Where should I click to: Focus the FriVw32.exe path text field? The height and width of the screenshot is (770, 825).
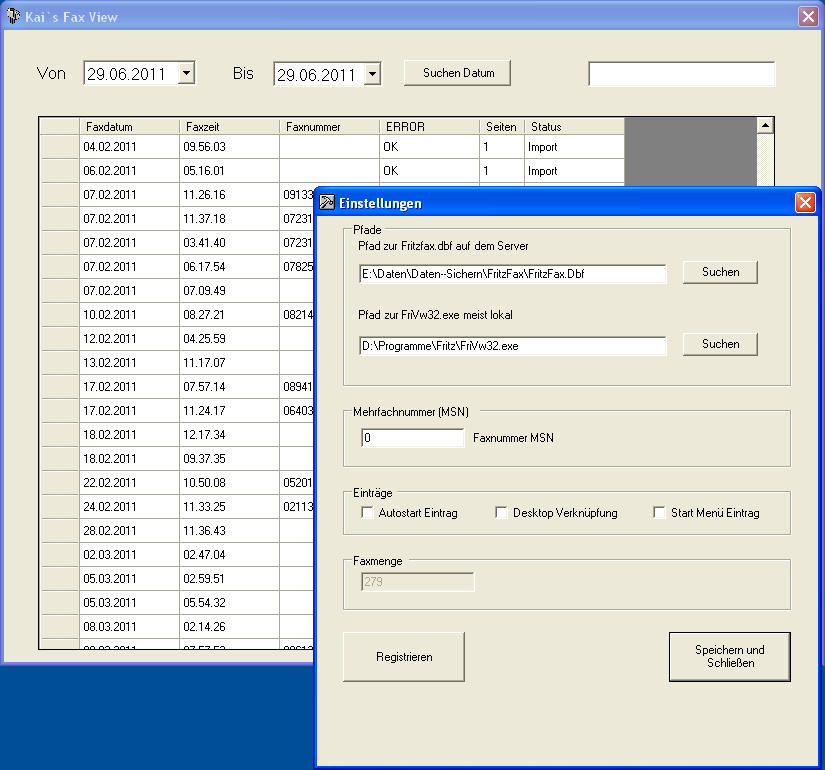(x=512, y=346)
